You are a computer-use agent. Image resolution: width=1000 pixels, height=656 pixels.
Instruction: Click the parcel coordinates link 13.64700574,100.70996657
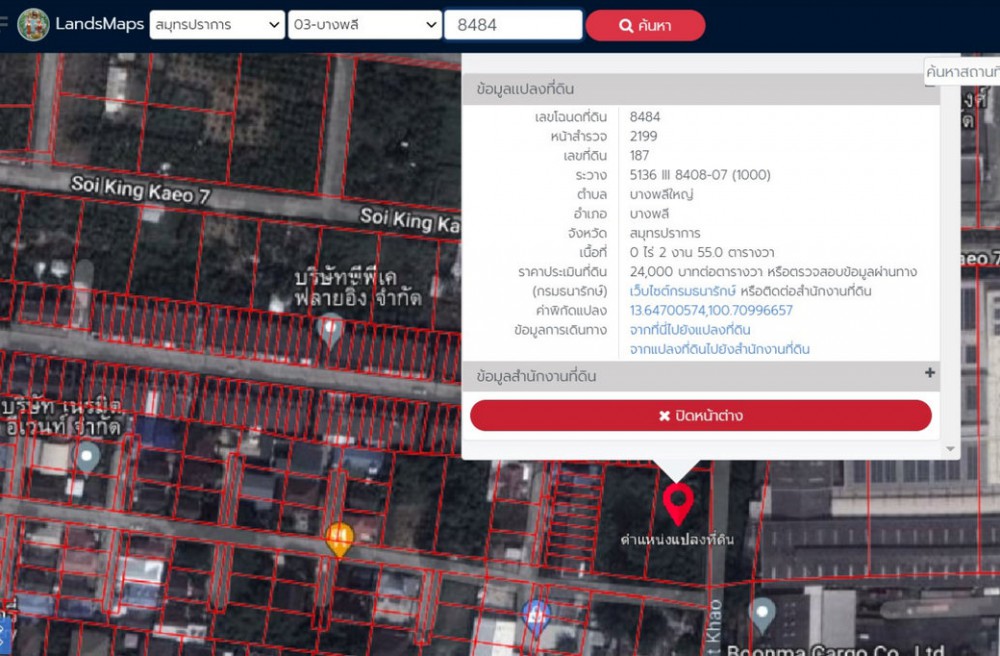[x=711, y=310]
